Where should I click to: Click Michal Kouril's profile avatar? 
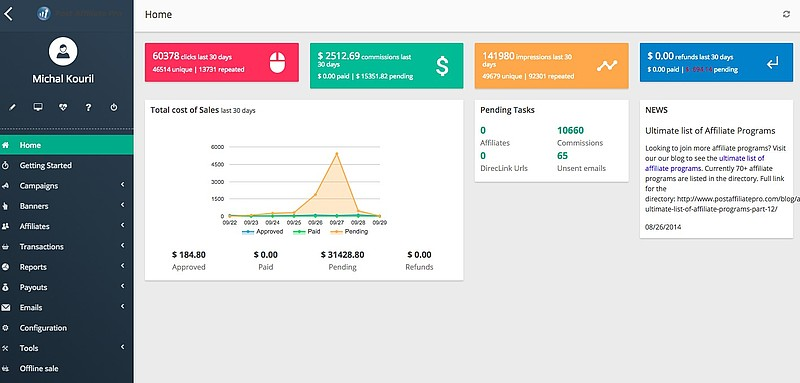click(63, 51)
